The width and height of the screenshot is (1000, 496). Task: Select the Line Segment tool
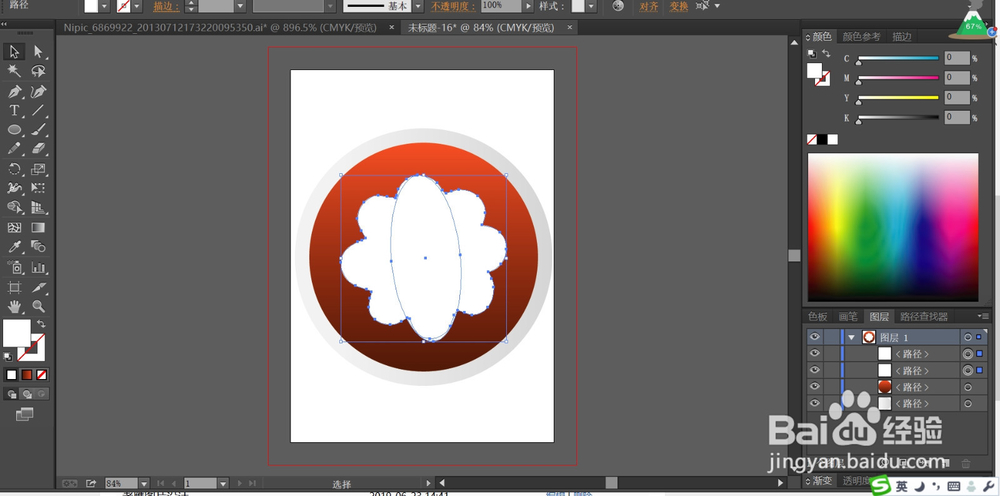pos(38,110)
